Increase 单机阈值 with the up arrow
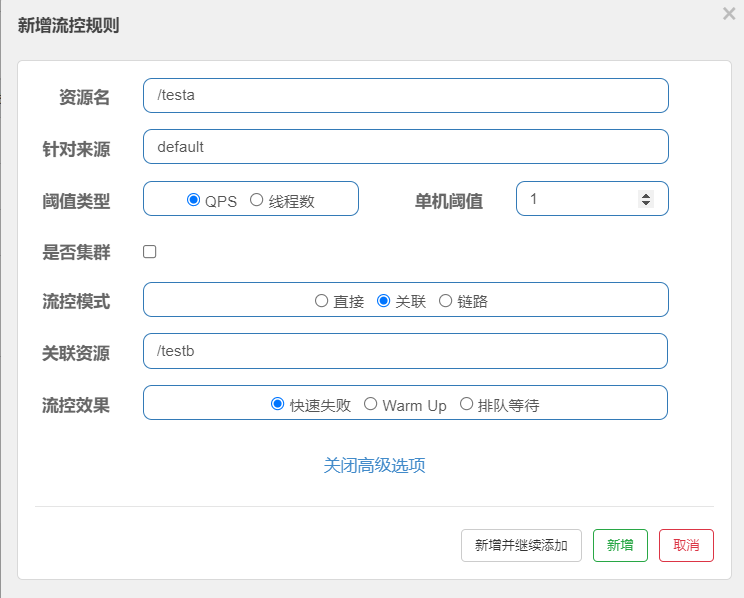744x598 pixels. tap(646, 195)
